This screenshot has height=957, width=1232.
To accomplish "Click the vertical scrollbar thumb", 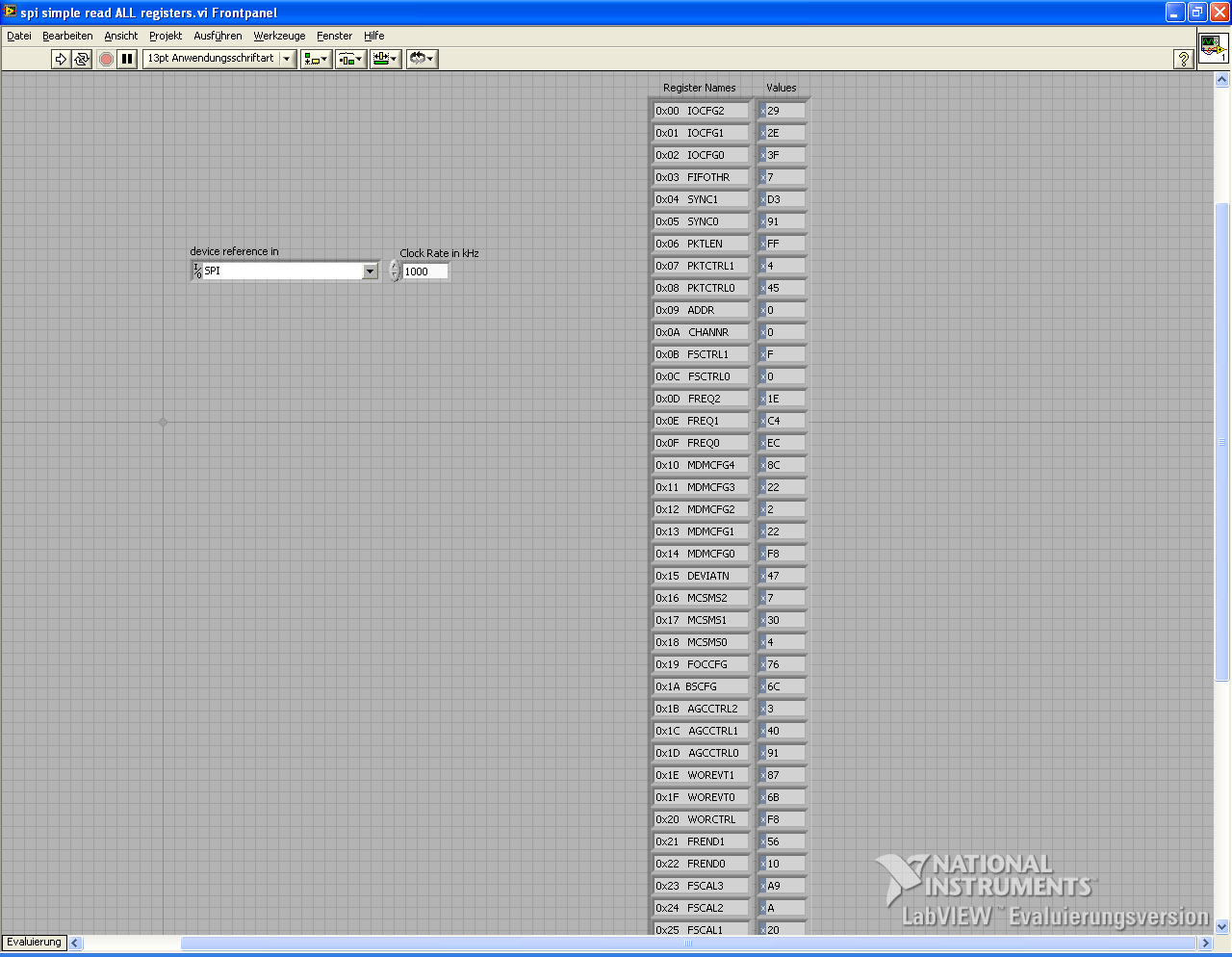I will [1222, 442].
